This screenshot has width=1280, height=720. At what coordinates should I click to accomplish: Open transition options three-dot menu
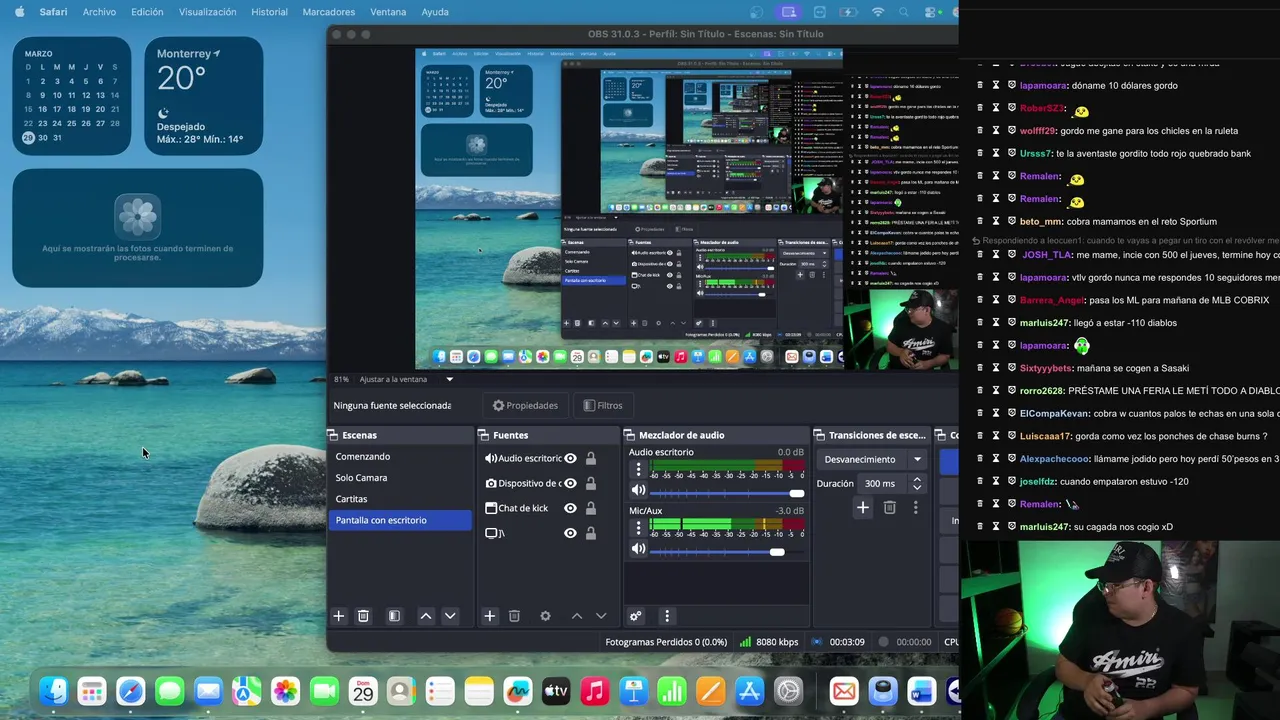coord(915,508)
